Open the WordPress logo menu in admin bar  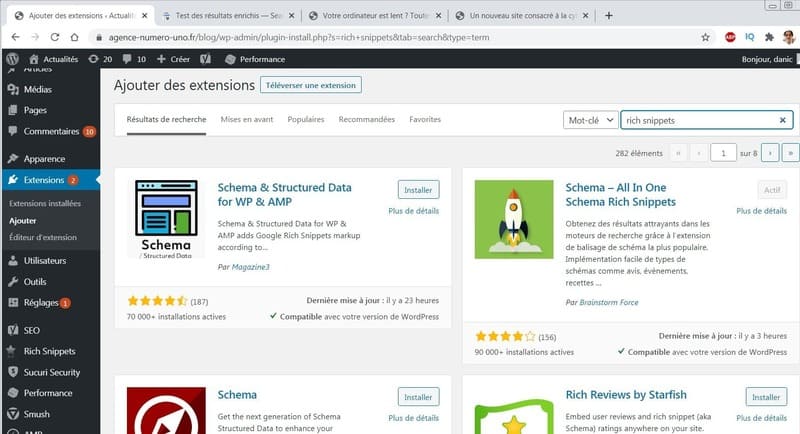[x=13, y=59]
